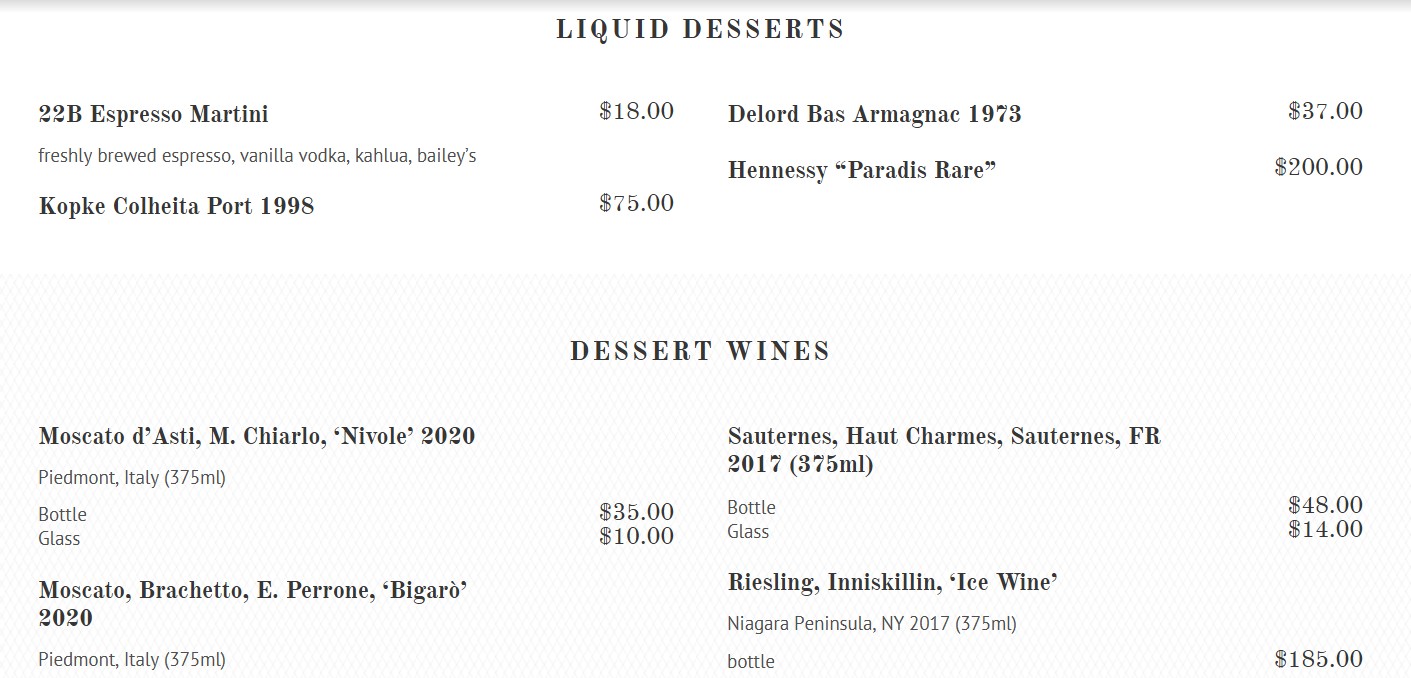The image size is (1411, 678).
Task: Click the Dessert Wines section heading
Action: (700, 352)
